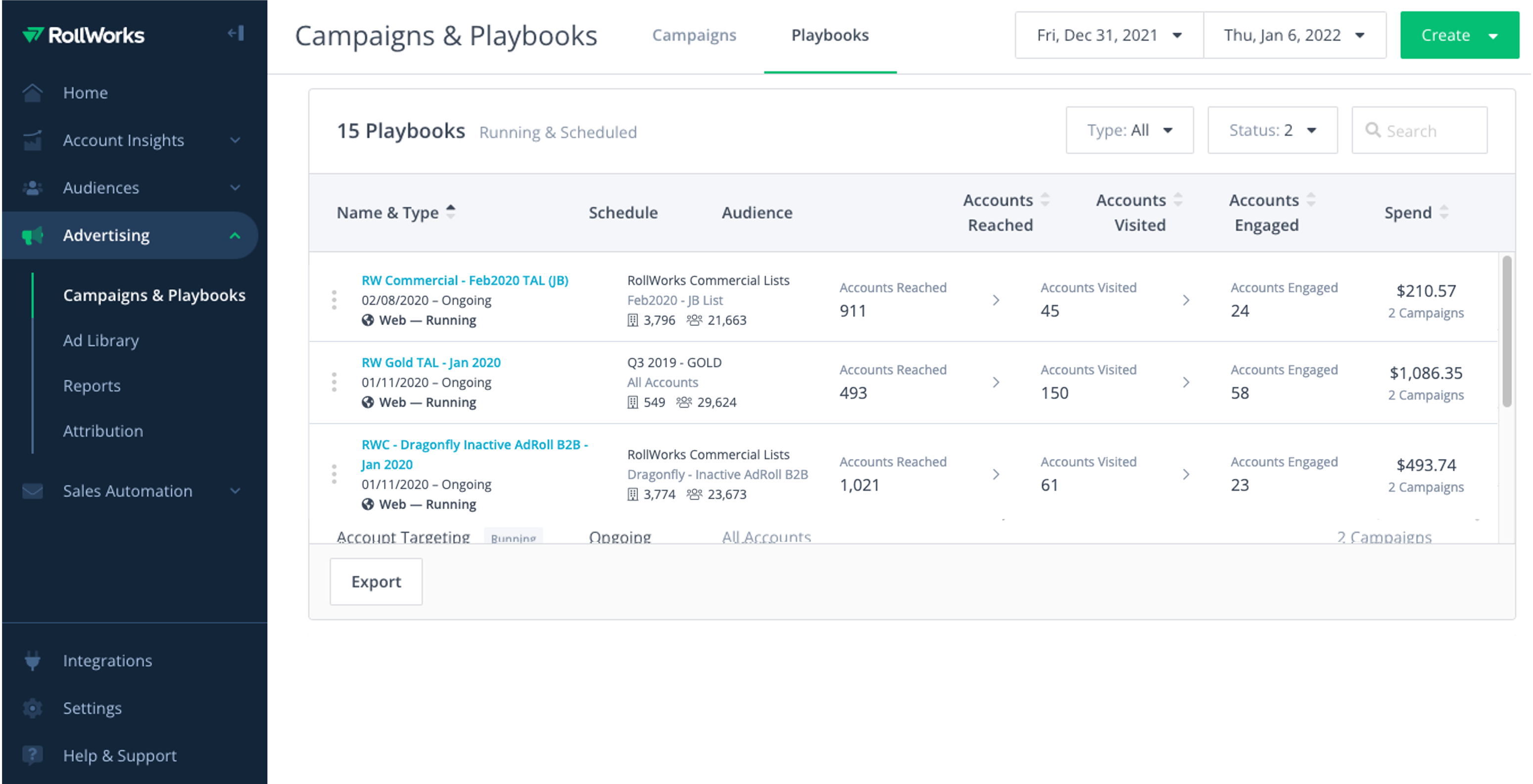Screen dimensions: 1533x784
Task: Click the $1,086.35 spend value
Action: click(x=1426, y=373)
